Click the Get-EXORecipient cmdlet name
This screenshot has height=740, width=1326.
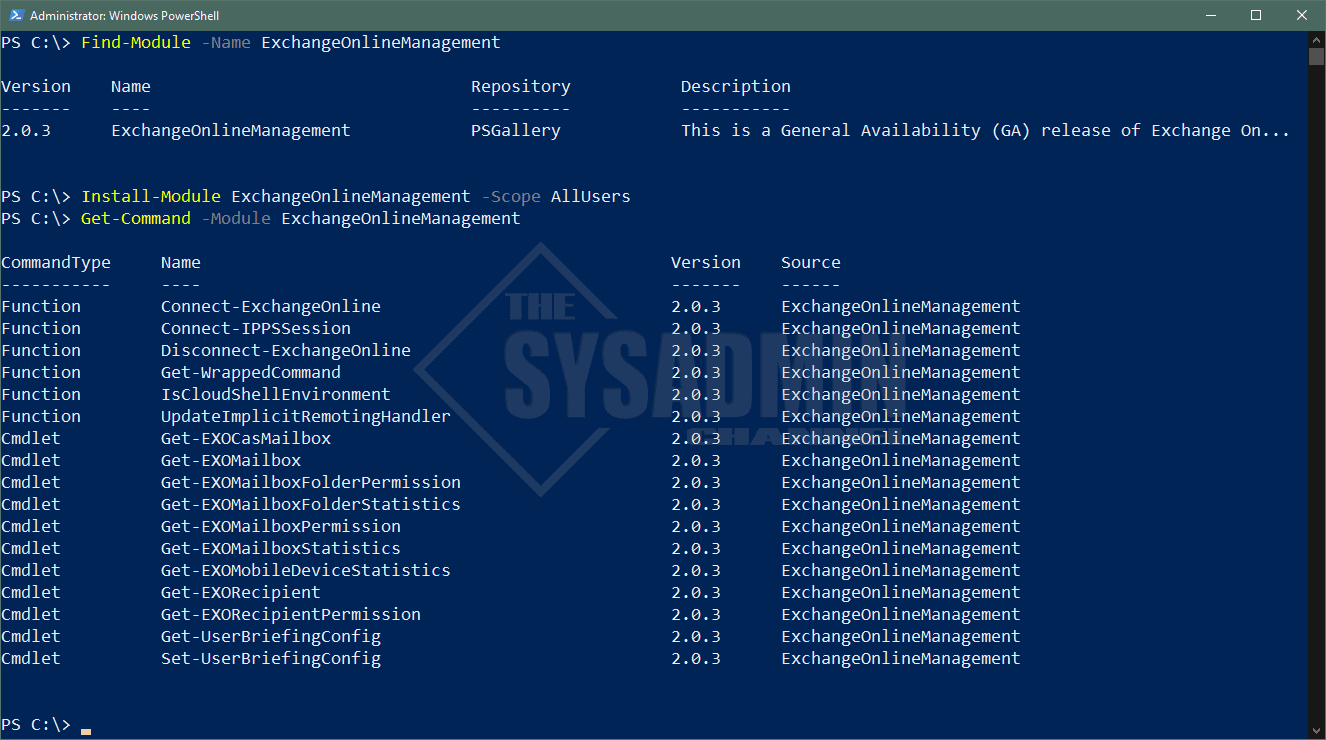(x=241, y=592)
